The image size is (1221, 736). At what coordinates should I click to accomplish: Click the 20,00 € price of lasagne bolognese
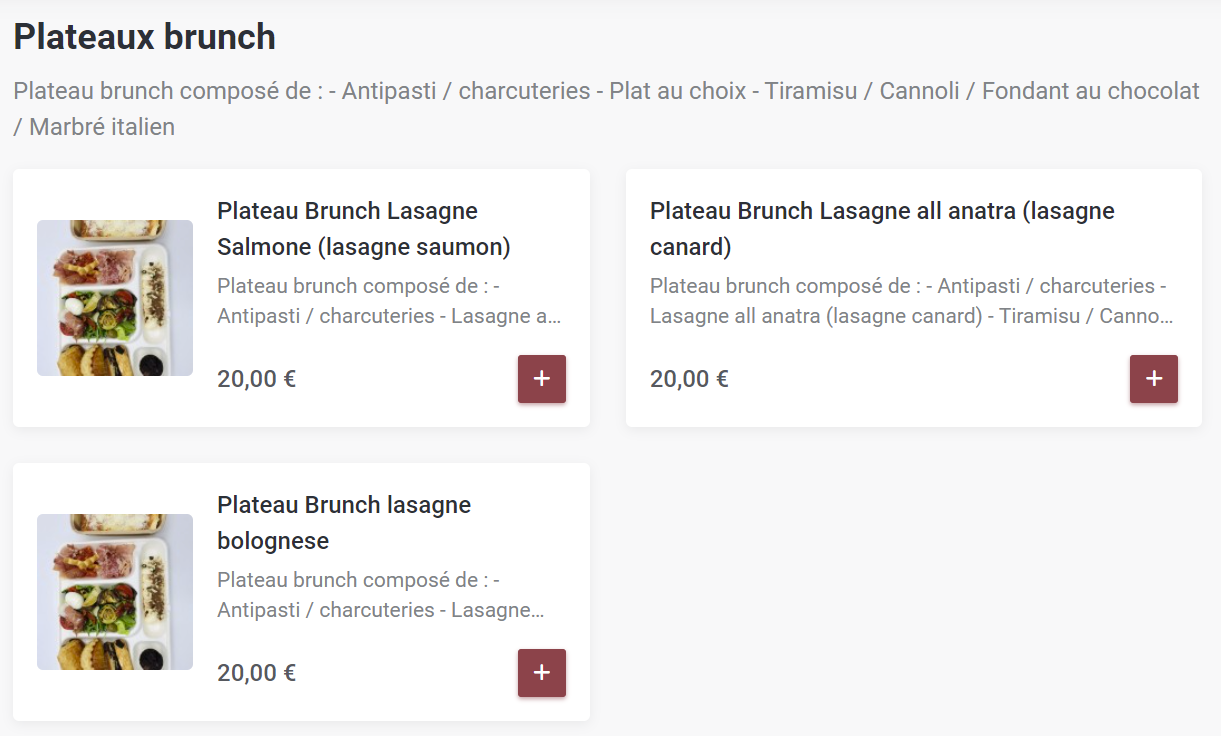[x=256, y=673]
